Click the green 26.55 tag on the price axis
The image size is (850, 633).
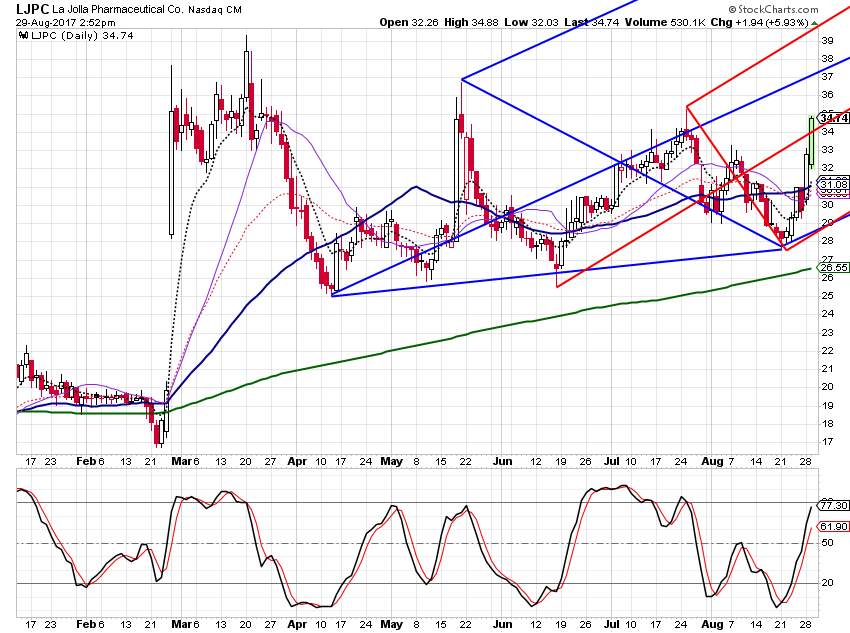coord(834,267)
